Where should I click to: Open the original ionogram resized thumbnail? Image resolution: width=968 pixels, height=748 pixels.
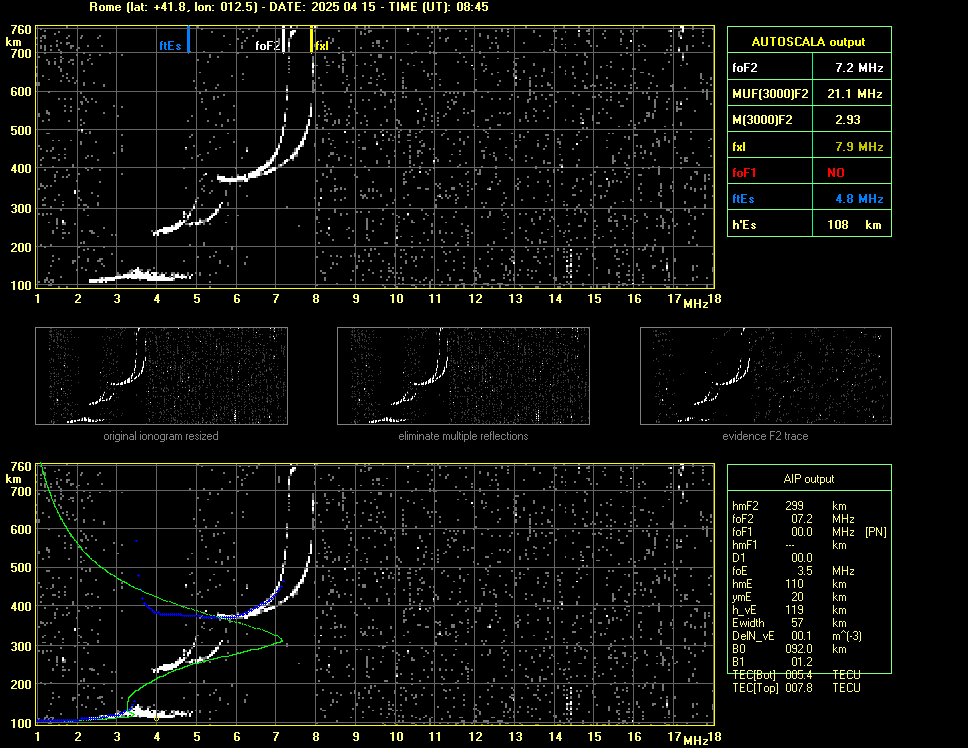(x=161, y=376)
